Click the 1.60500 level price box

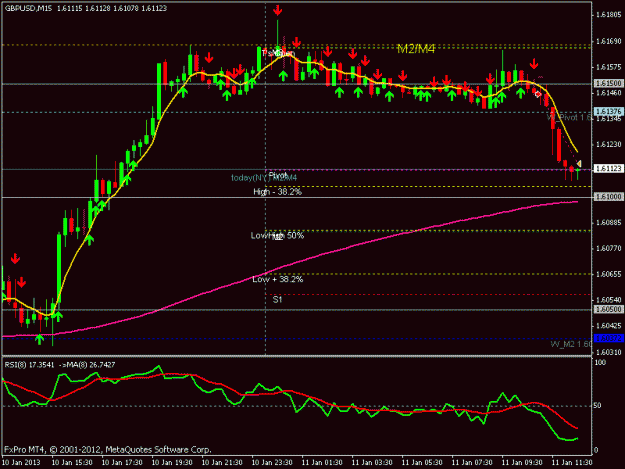click(x=608, y=310)
